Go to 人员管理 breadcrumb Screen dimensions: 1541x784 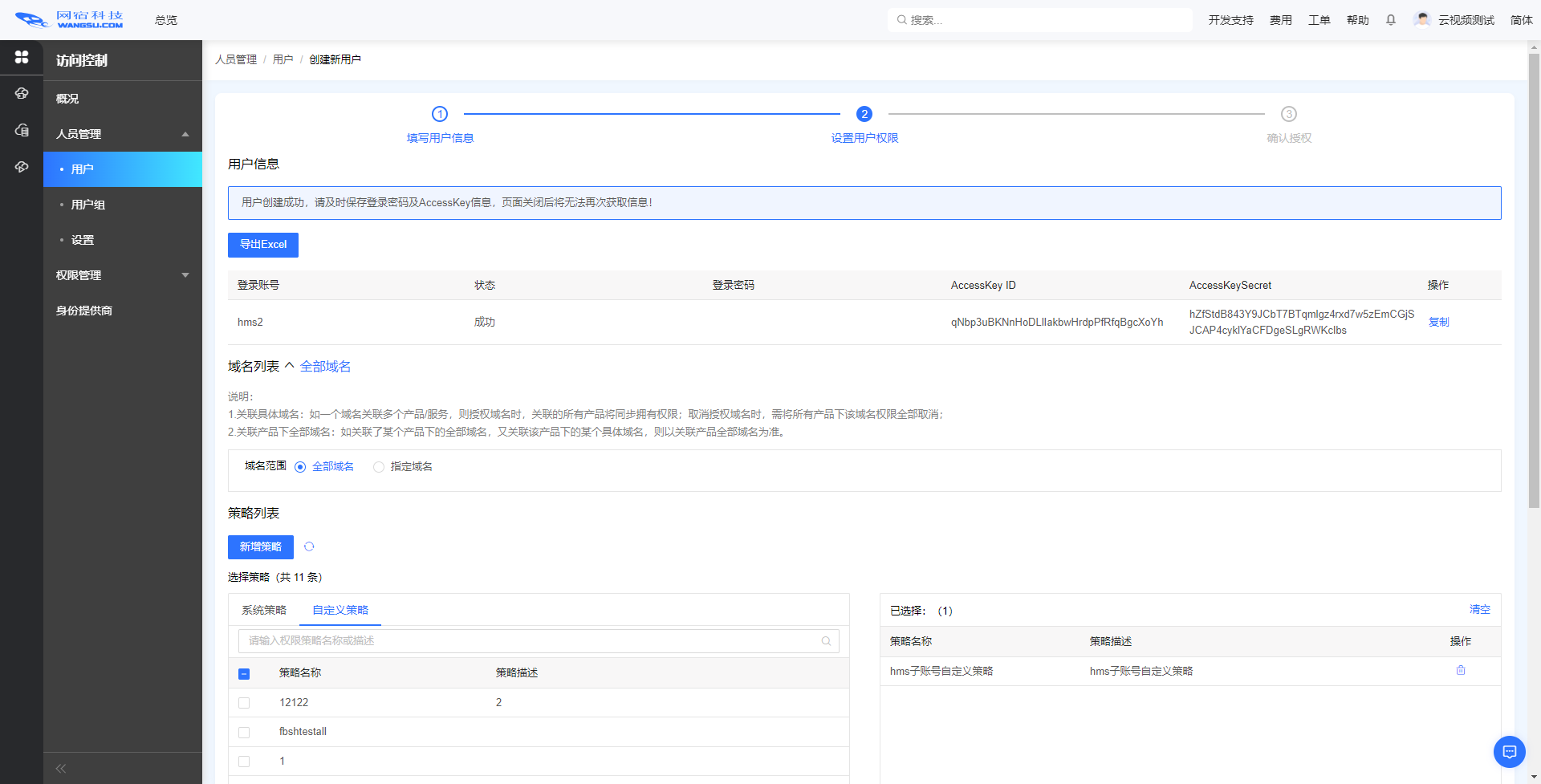pyautogui.click(x=236, y=59)
